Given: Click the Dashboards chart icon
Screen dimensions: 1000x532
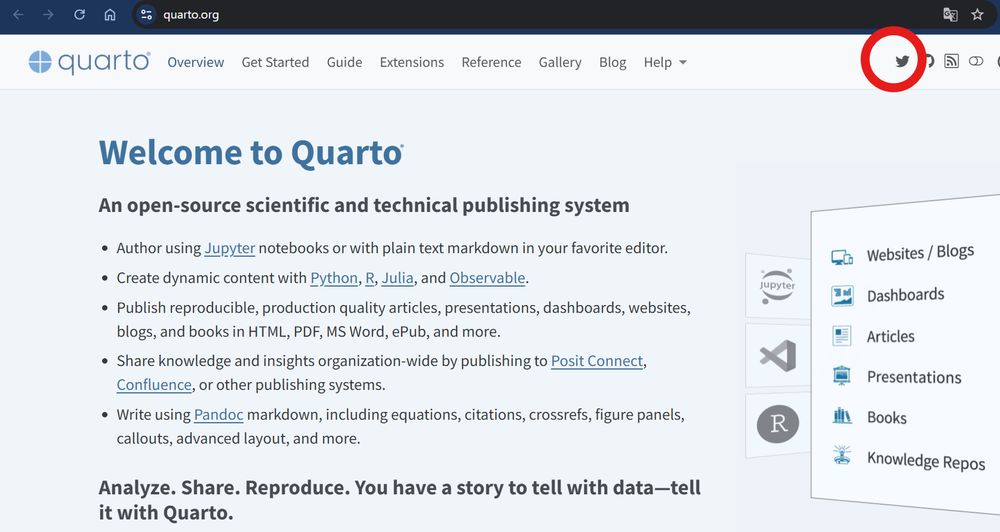Looking at the screenshot, I should 842,296.
